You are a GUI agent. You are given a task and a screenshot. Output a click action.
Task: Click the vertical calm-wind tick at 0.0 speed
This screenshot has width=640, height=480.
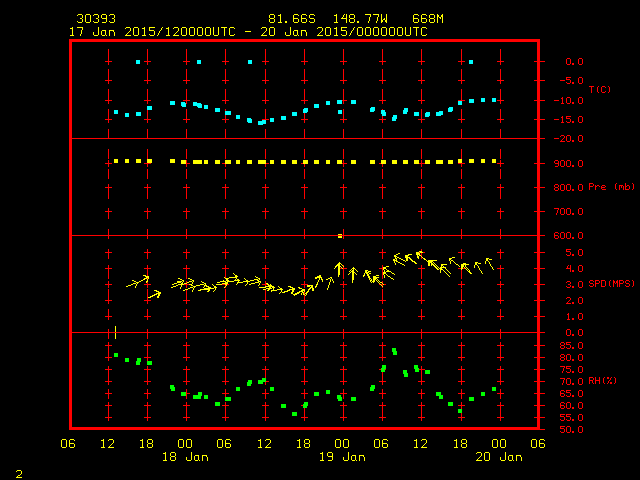116,332
